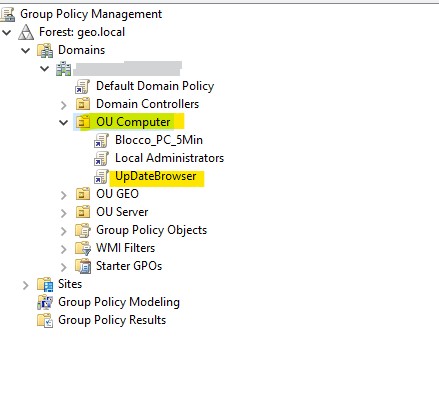Click the Forest geo.local triangle icon

(26, 32)
